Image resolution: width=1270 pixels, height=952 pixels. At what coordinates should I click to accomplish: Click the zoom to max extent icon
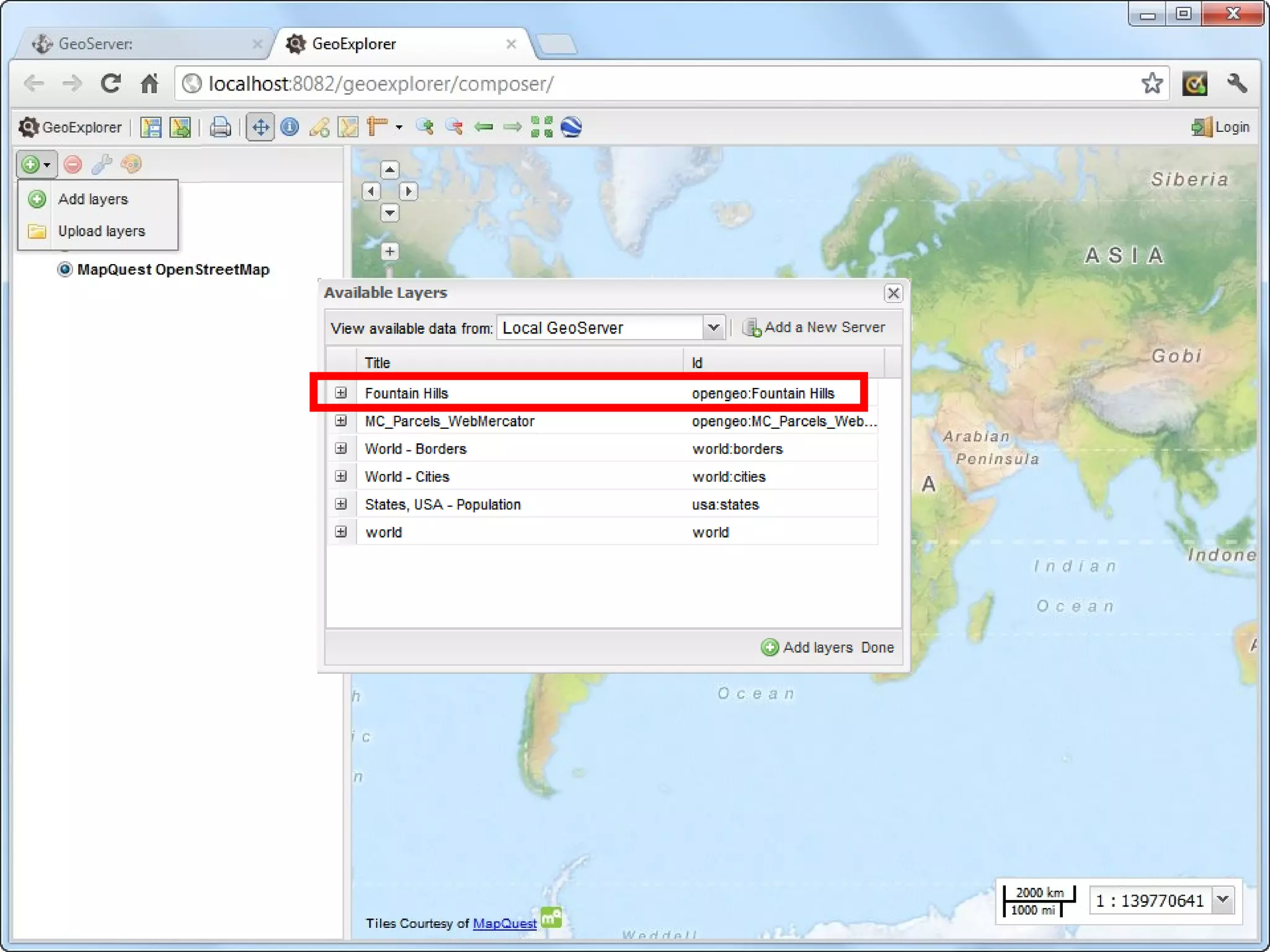coord(541,127)
